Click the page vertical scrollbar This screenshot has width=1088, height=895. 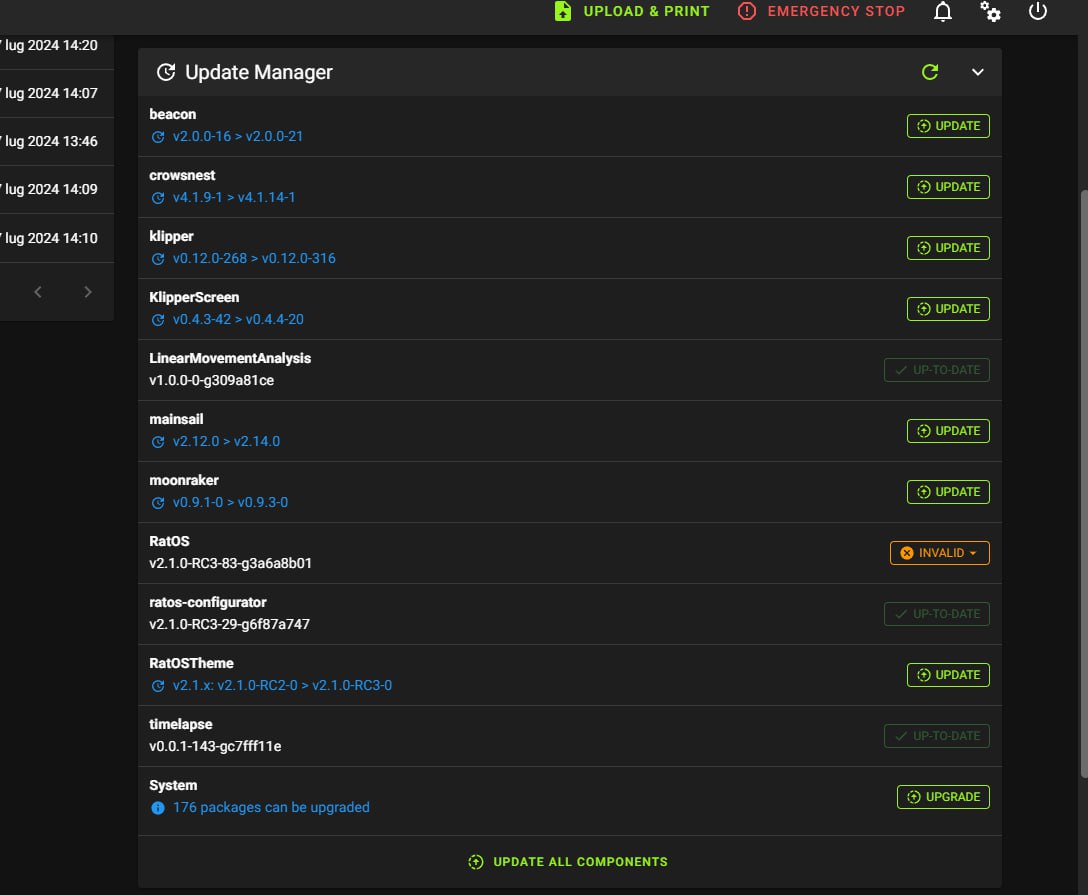(1084, 484)
